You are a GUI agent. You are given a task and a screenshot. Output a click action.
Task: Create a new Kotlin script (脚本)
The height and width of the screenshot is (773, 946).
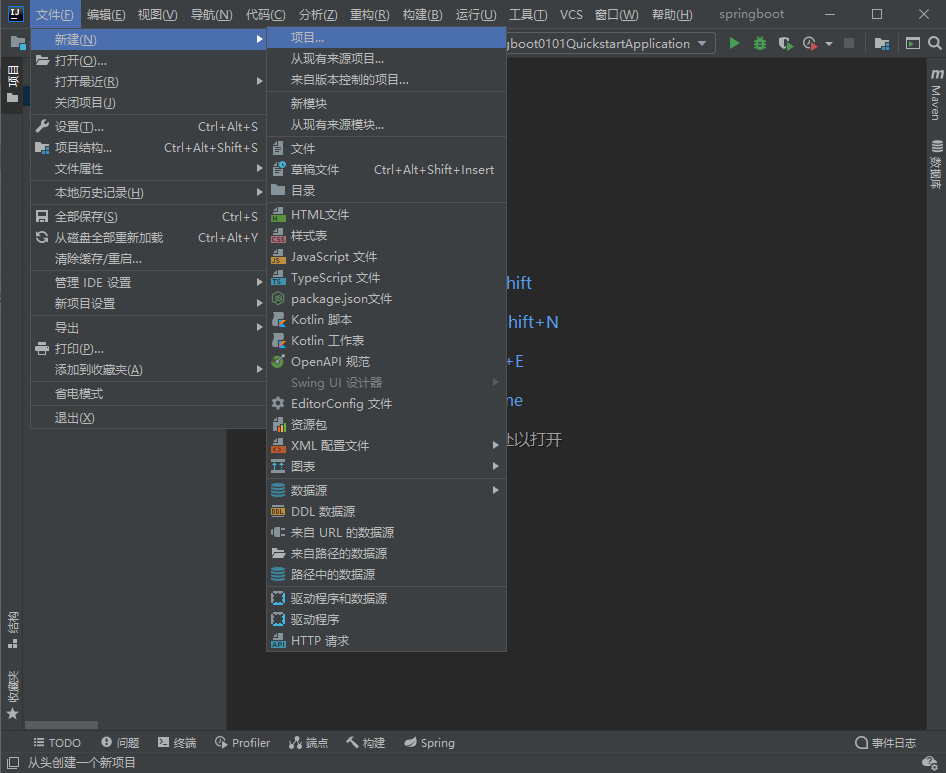click(386, 320)
